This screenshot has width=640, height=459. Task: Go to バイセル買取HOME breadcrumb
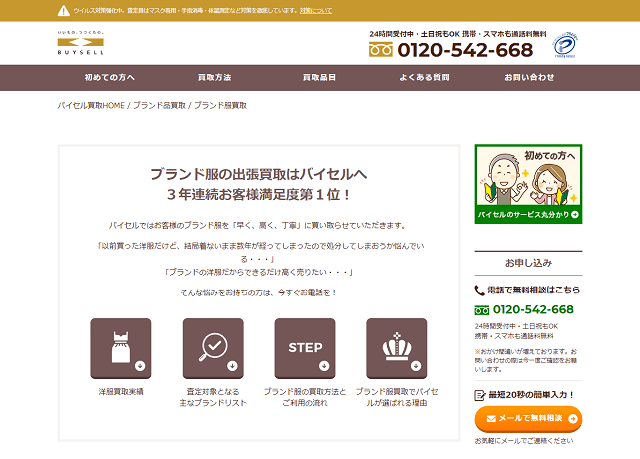pyautogui.click(x=91, y=106)
